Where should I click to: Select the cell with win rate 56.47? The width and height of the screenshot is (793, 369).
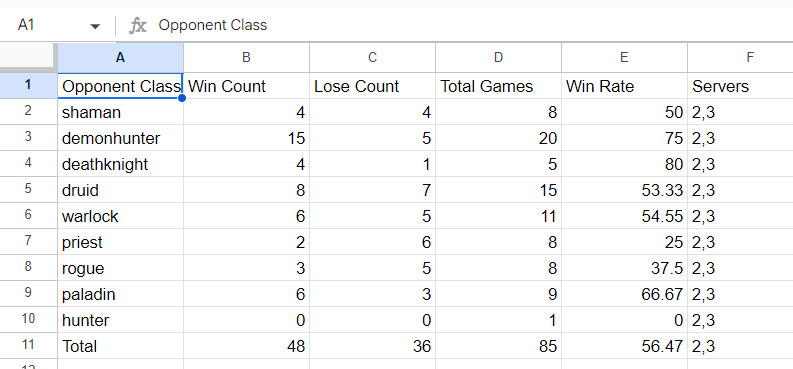[x=625, y=346]
